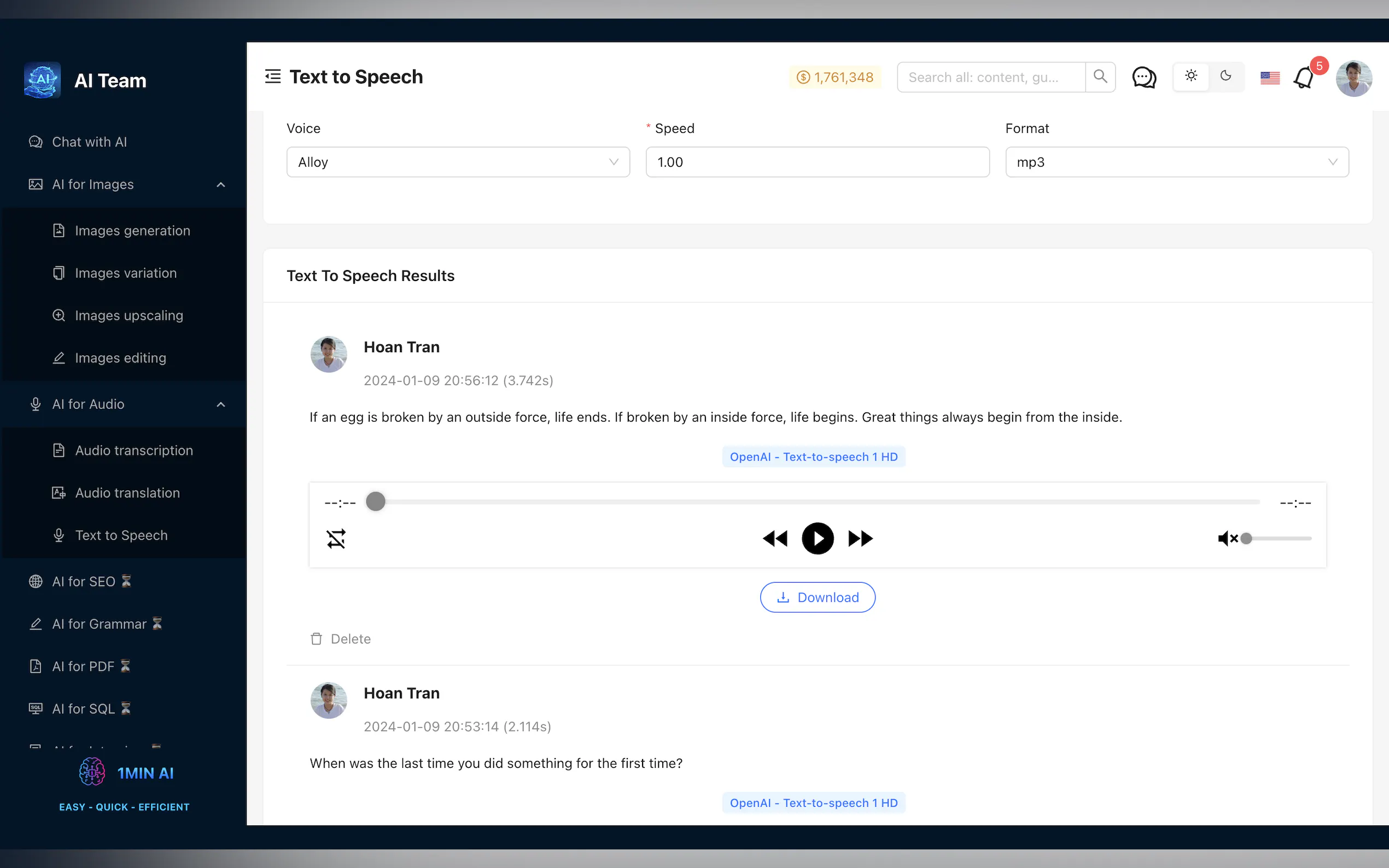The width and height of the screenshot is (1389, 868).
Task: Click the sidebar collapse menu icon
Action: tap(273, 77)
